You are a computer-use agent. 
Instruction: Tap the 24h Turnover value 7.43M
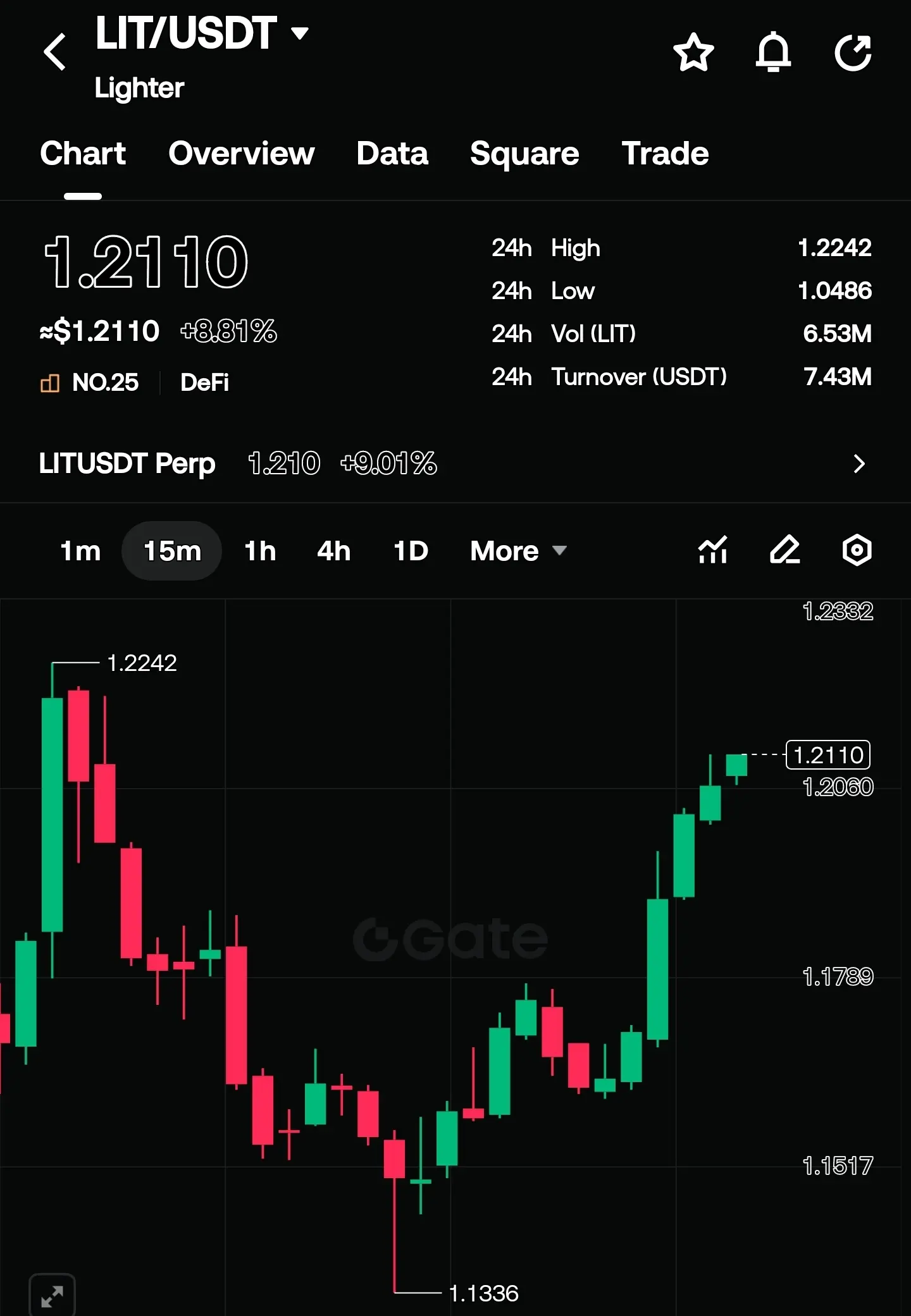coord(838,376)
